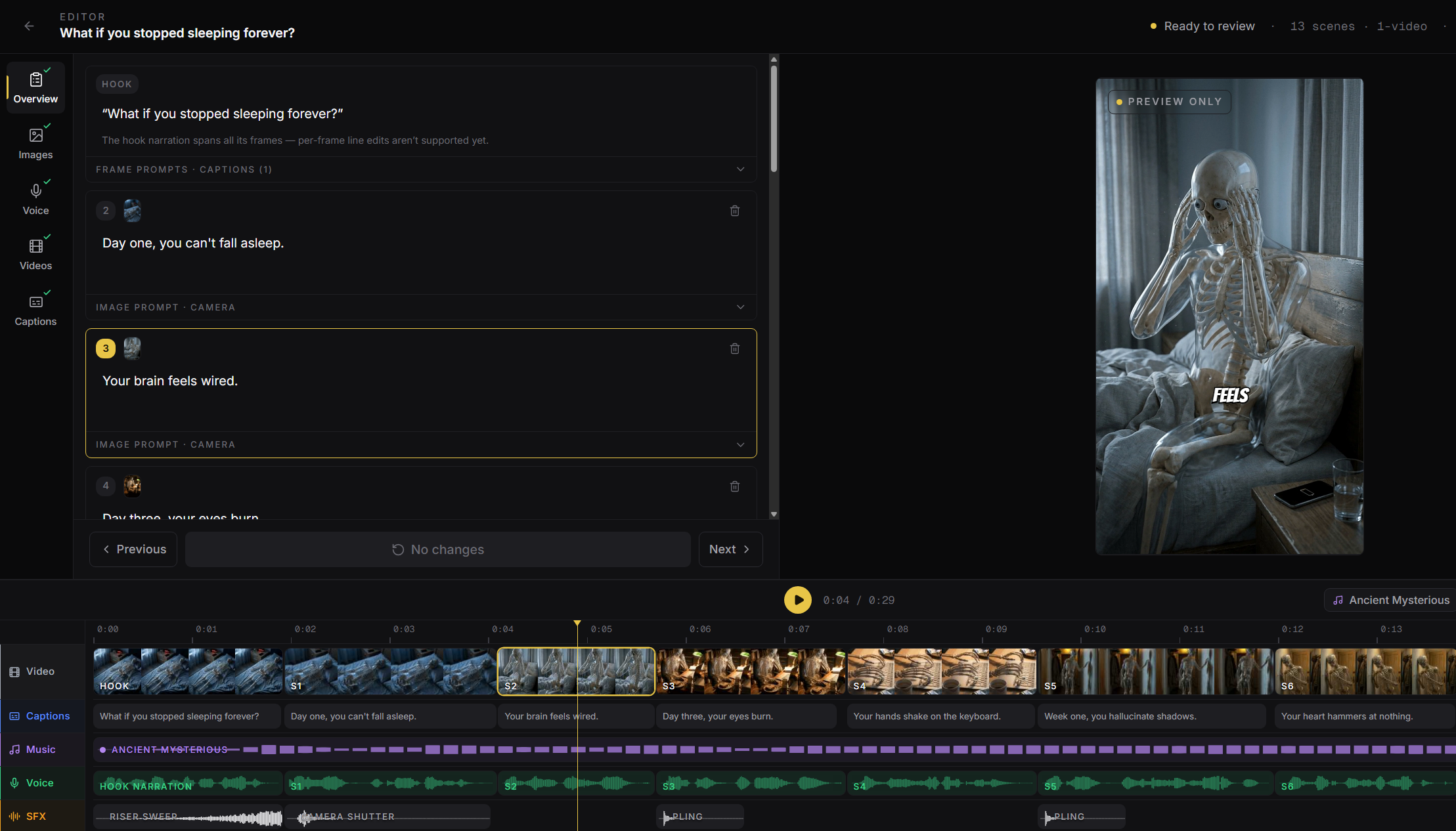Select the S3 voice clip waveform
Image resolution: width=1456 pixels, height=831 pixels.
pos(751,783)
